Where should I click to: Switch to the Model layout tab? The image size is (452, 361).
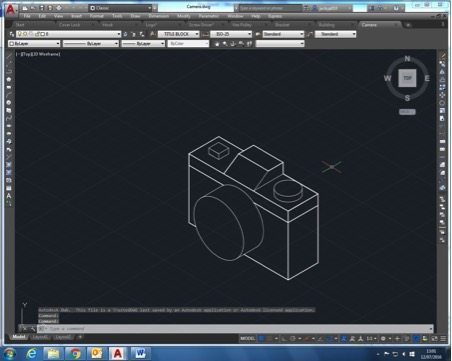point(19,337)
